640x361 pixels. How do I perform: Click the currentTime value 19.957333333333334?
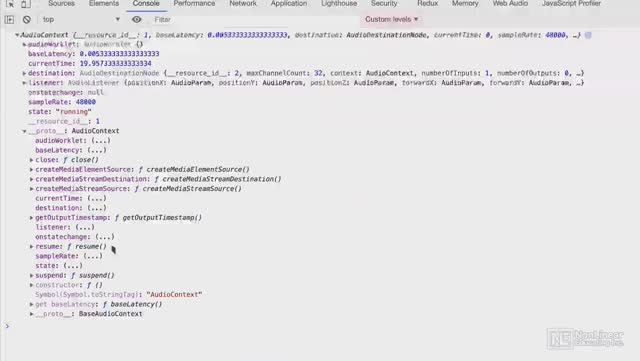tap(116, 64)
